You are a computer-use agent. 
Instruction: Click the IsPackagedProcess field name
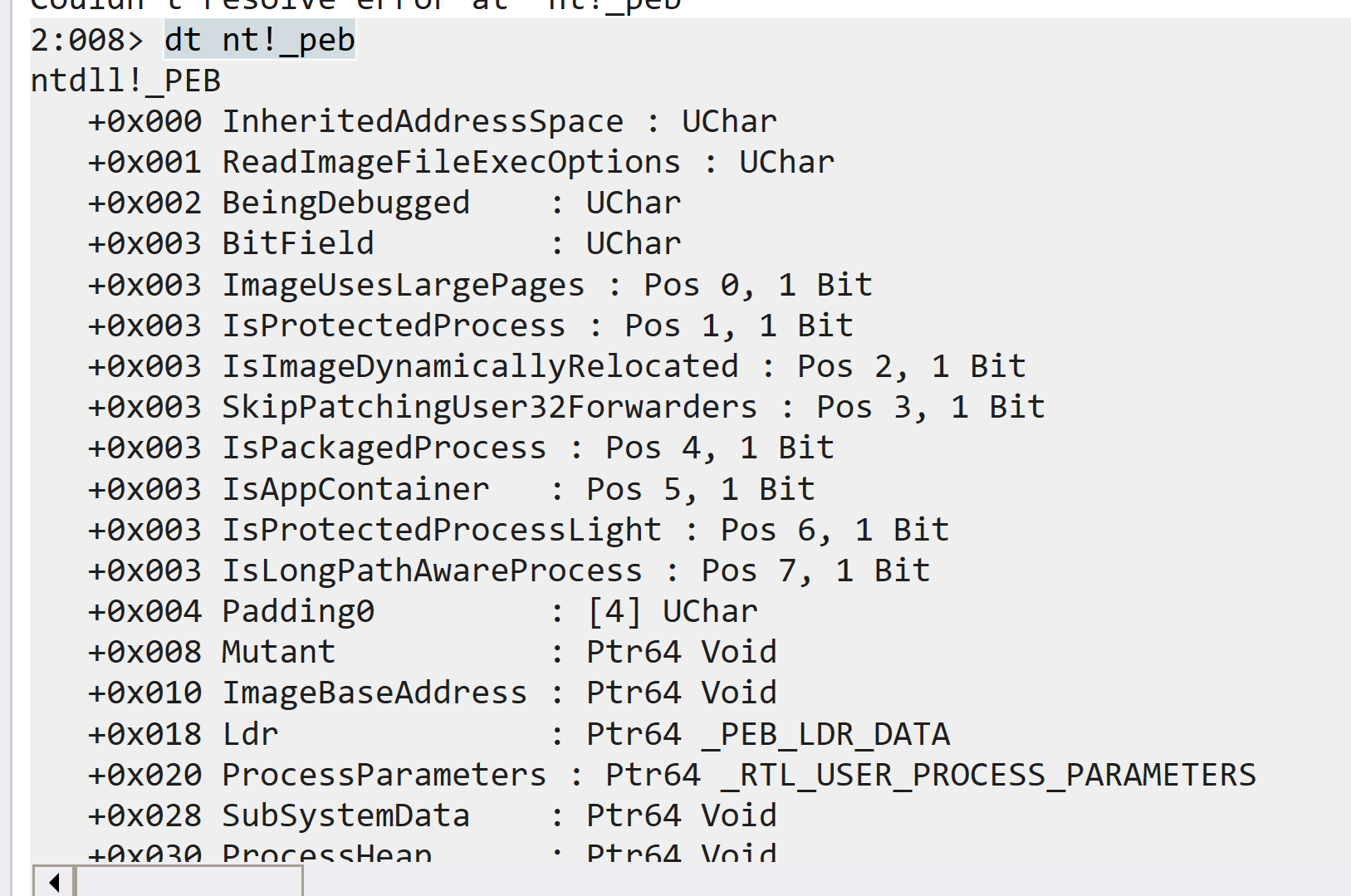(x=384, y=448)
